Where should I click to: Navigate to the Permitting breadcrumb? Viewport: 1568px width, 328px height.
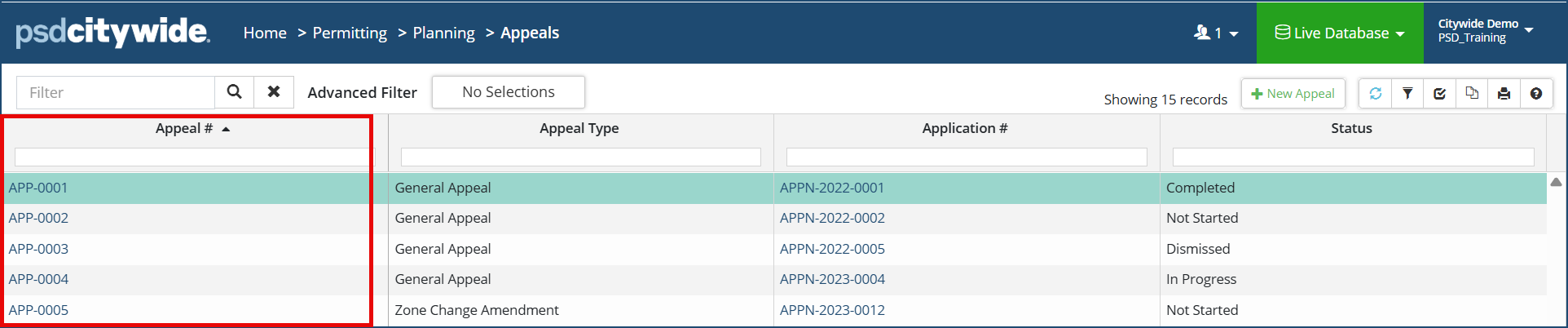[x=350, y=33]
